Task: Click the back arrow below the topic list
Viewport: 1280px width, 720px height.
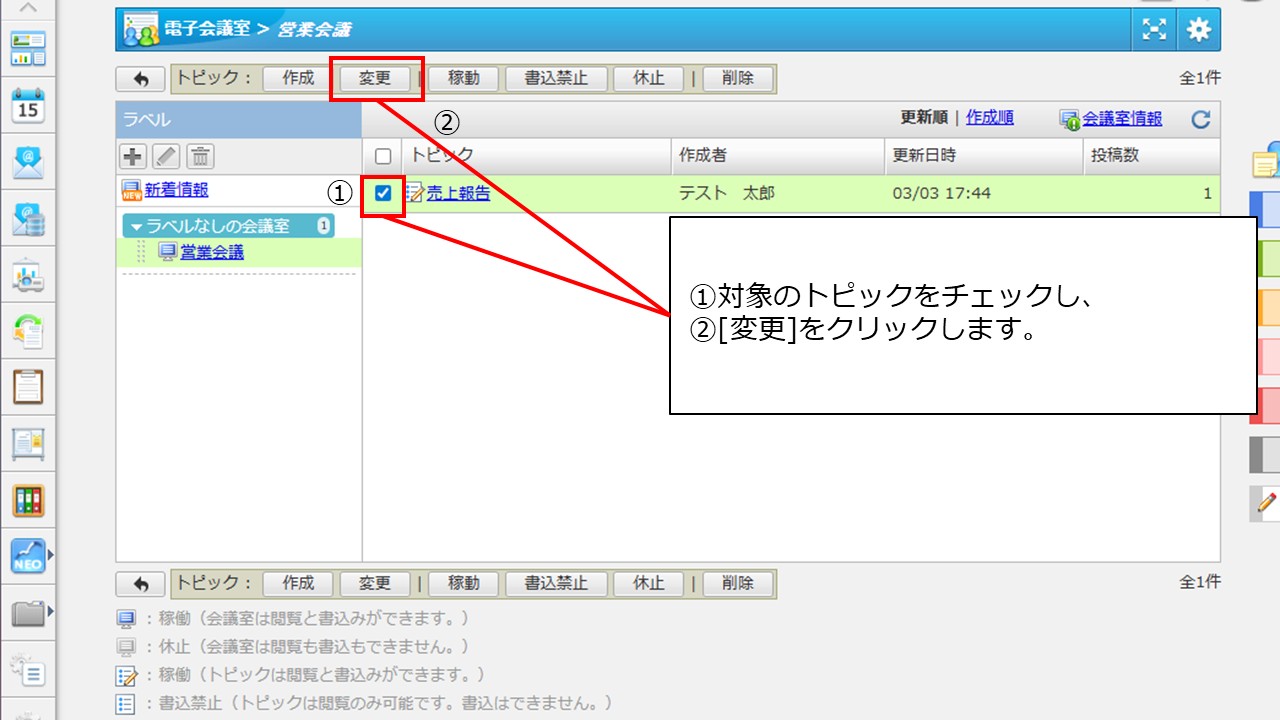Action: (x=141, y=584)
